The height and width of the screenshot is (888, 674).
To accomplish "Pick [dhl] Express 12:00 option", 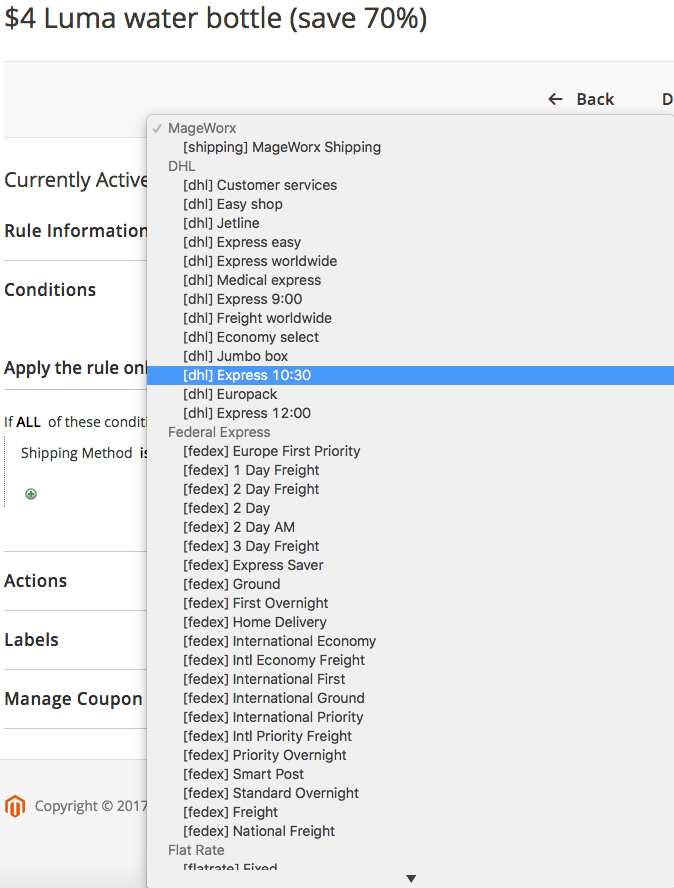I will (x=411, y=413).
